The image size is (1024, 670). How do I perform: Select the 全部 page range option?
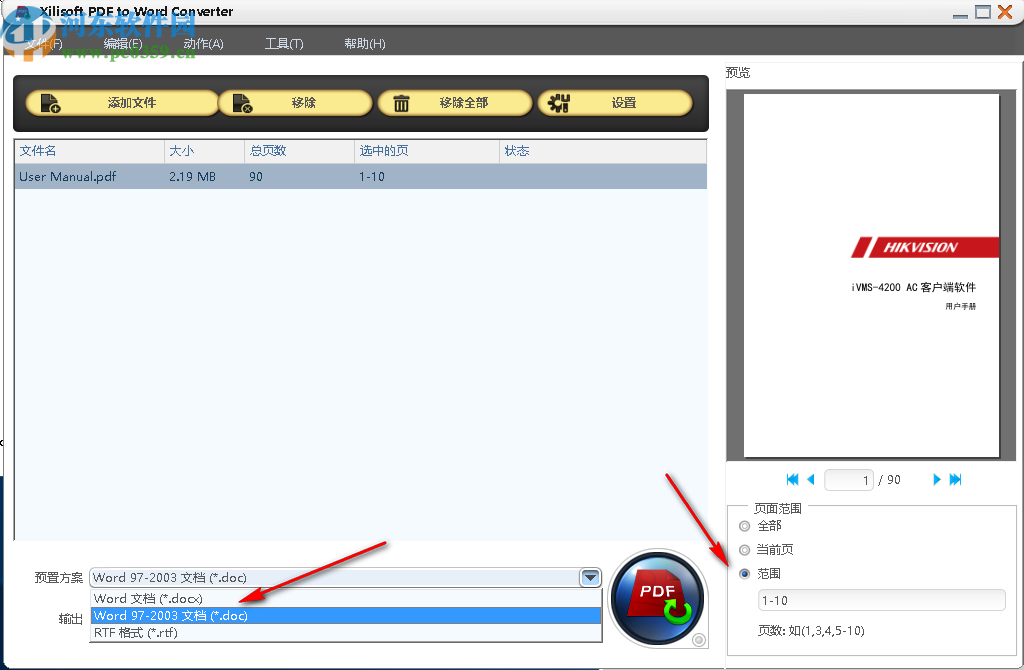tap(744, 525)
